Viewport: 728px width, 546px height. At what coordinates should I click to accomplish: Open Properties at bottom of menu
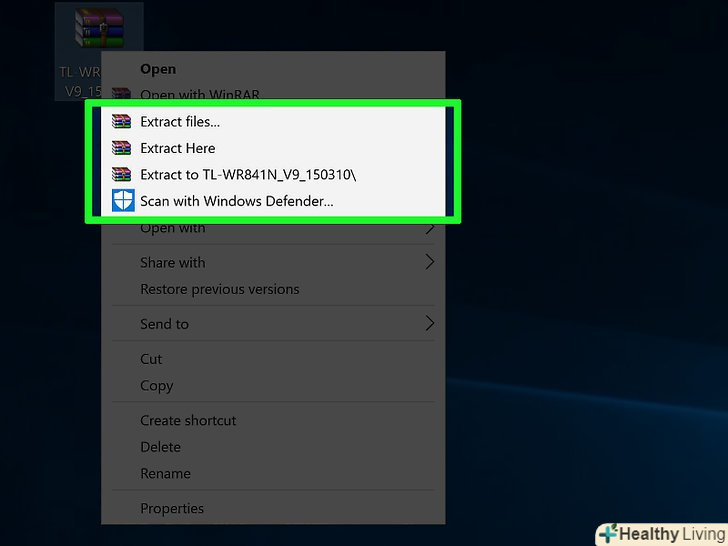click(273, 508)
